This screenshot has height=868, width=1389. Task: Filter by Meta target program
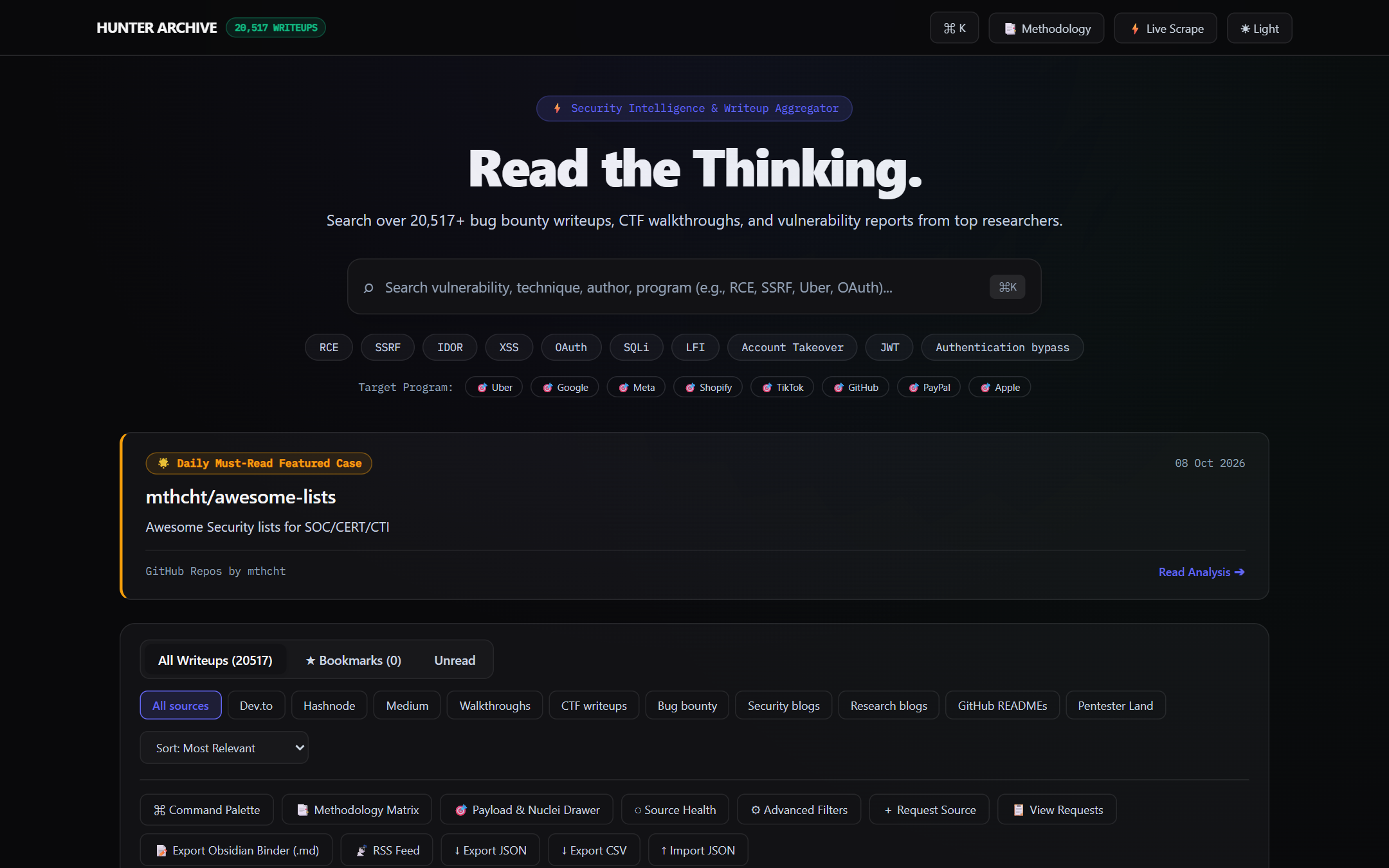click(x=636, y=387)
